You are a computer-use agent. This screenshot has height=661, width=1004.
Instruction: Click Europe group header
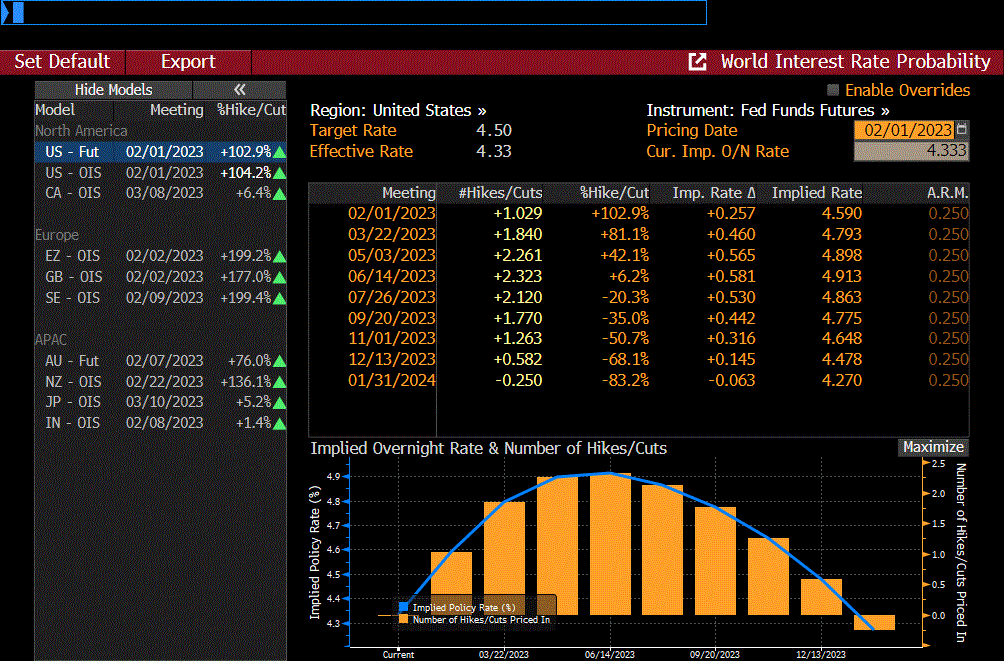click(x=57, y=235)
